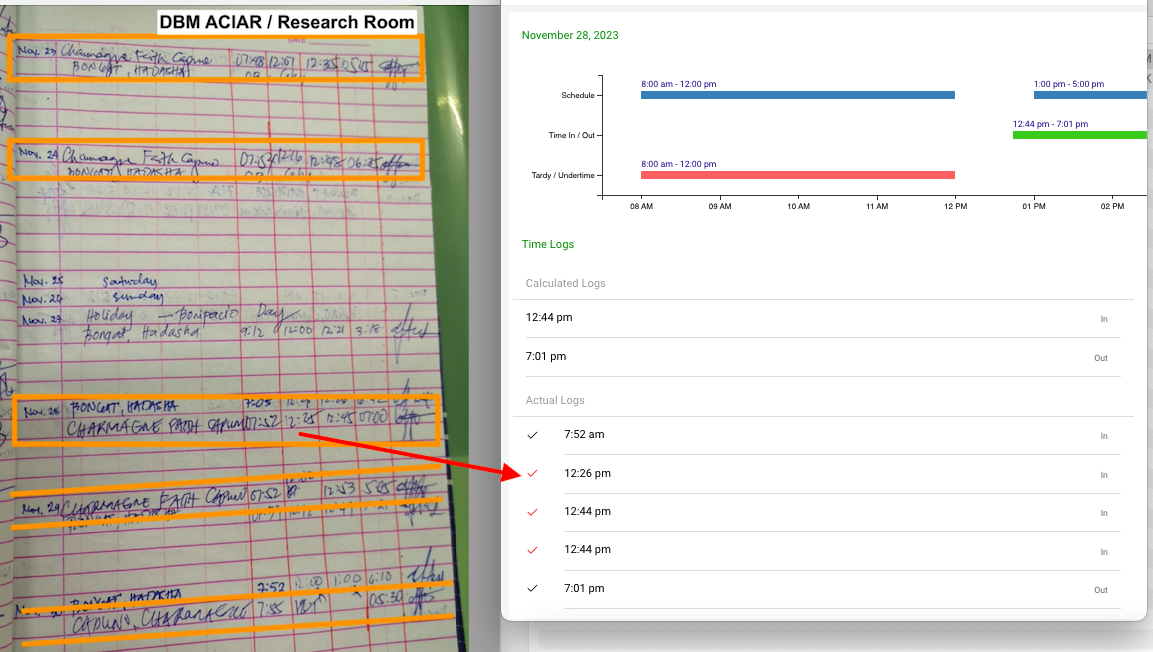The height and width of the screenshot is (652, 1153).
Task: Click the red Tardy / Undertime bar
Action: coord(797,175)
